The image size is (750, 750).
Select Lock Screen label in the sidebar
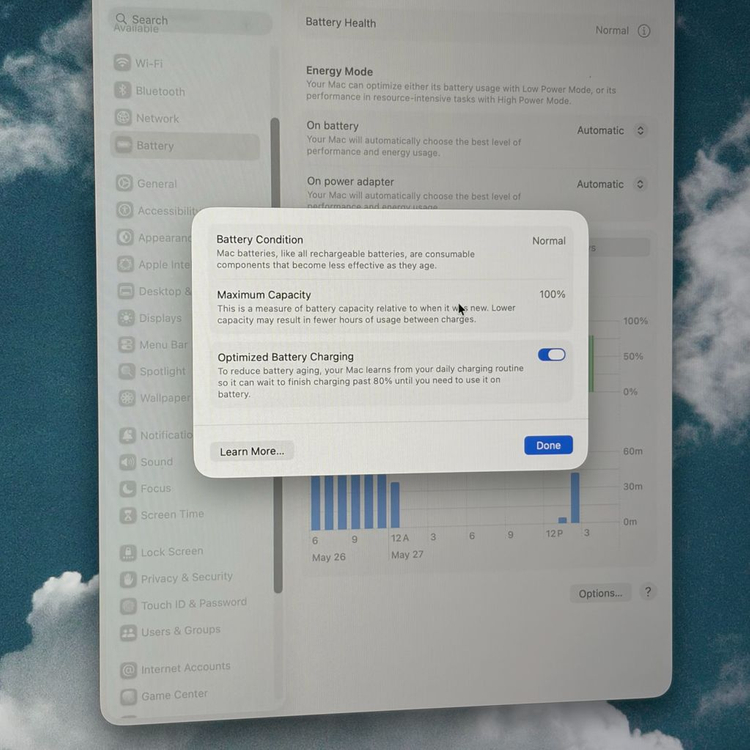pos(172,551)
